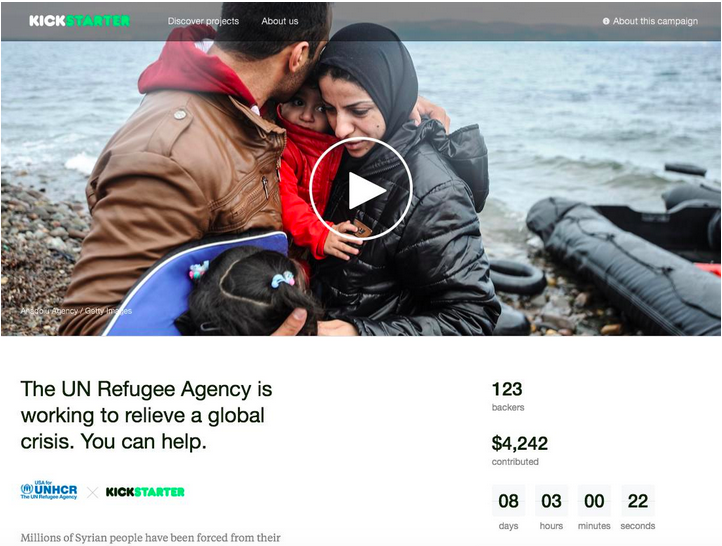
Task: Click the 22 seconds countdown box
Action: (x=638, y=501)
